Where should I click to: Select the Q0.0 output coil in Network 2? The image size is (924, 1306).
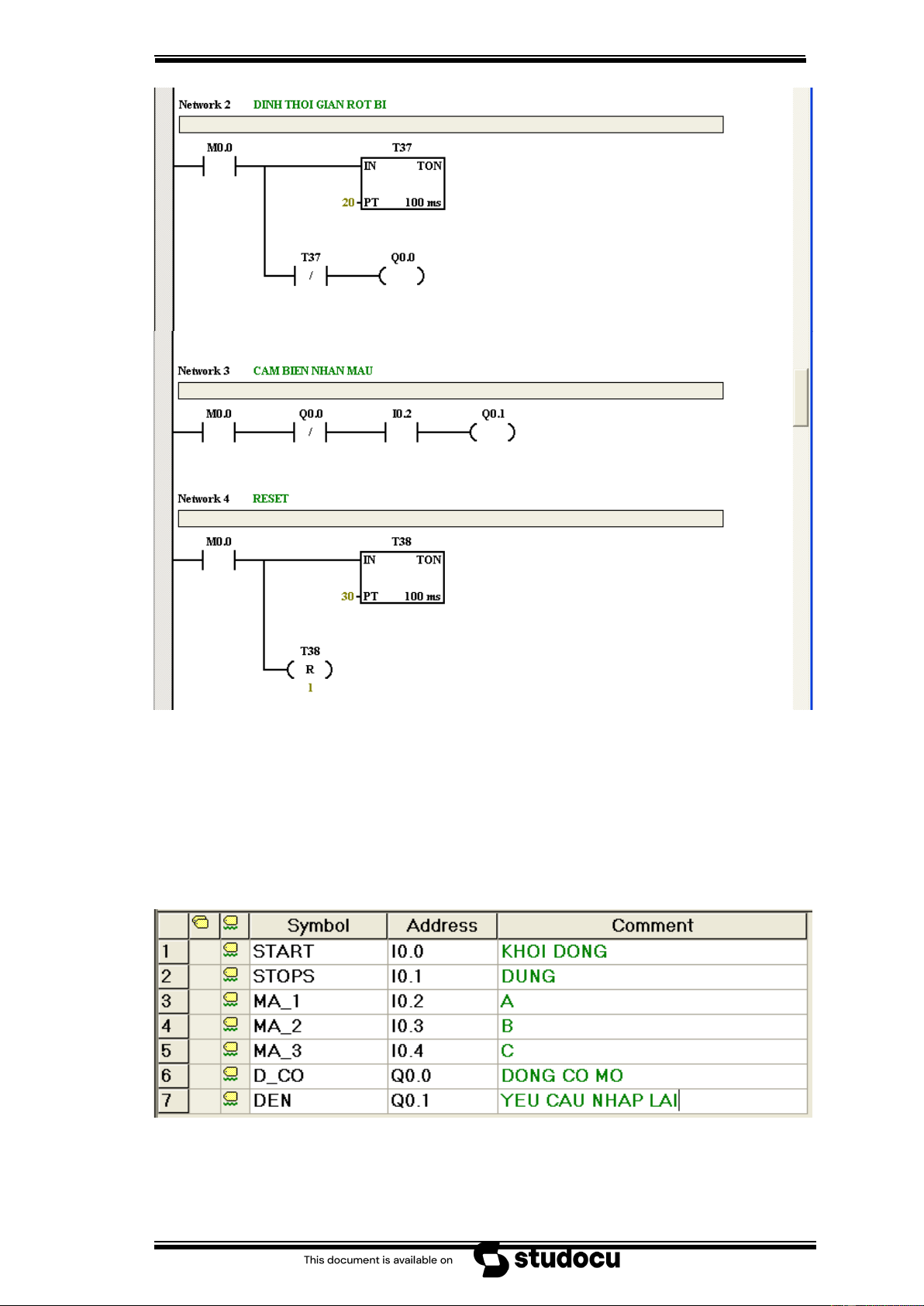pos(402,276)
